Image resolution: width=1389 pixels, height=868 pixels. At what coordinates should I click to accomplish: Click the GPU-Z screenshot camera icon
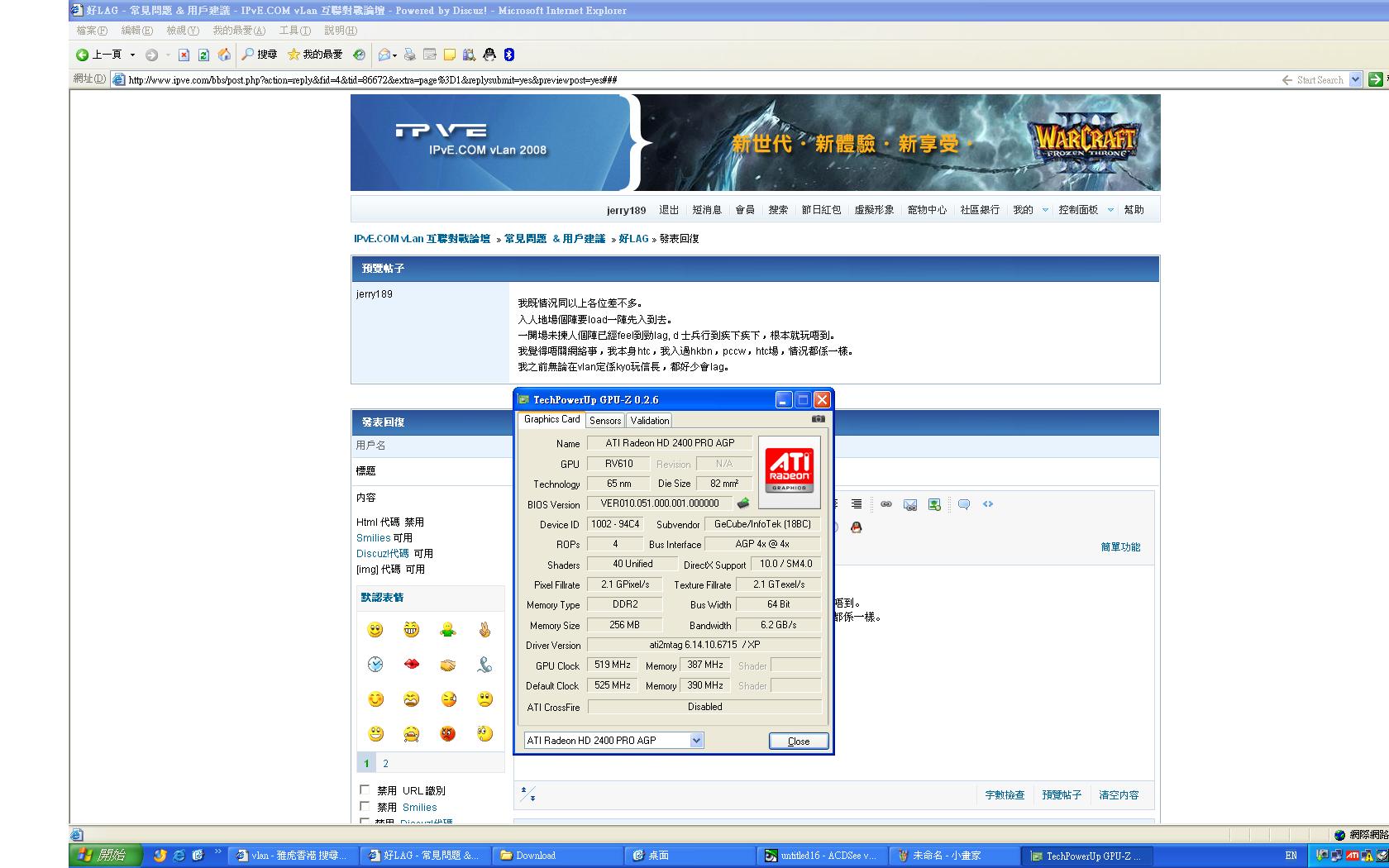click(818, 419)
